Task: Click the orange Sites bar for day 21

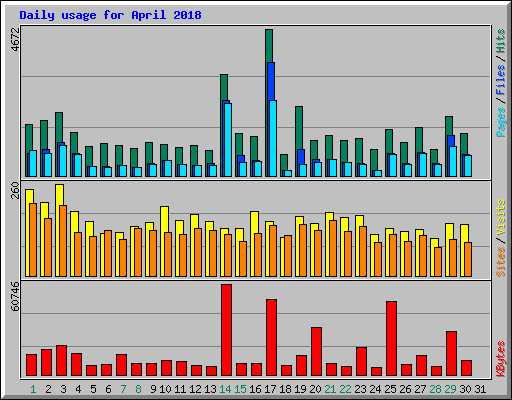Action: click(x=333, y=248)
